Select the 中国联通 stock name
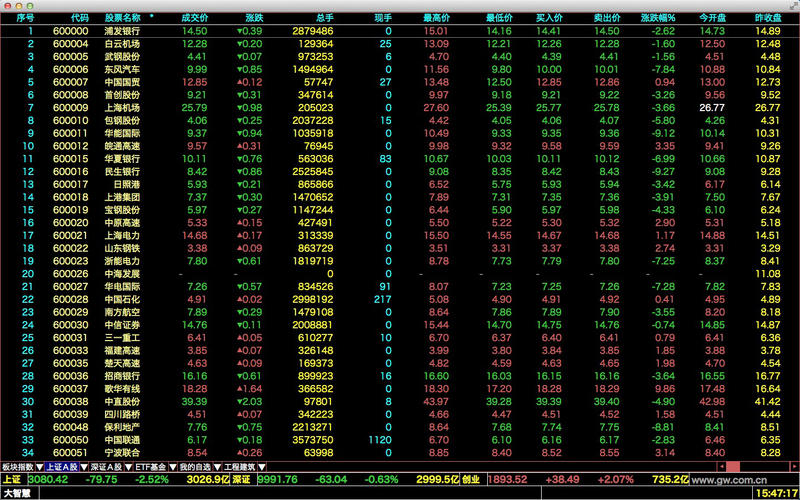800x500 pixels. pos(122,439)
